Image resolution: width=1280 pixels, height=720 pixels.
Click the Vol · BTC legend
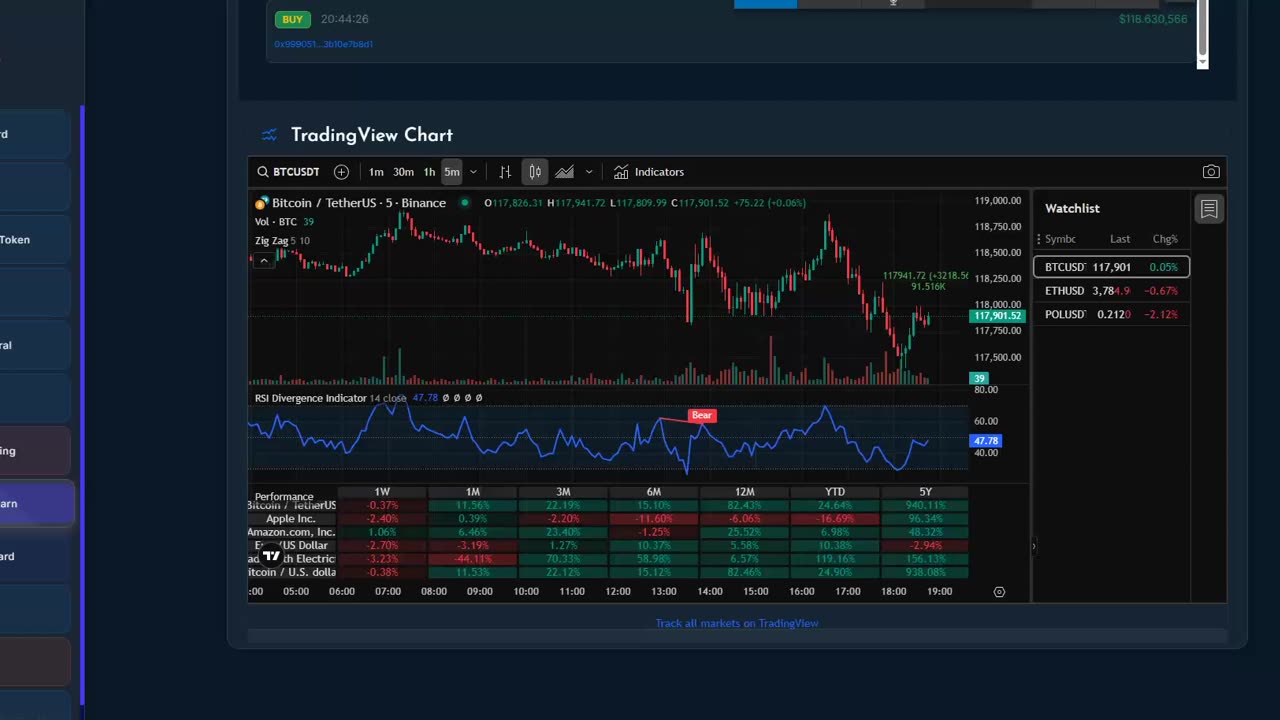(276, 222)
